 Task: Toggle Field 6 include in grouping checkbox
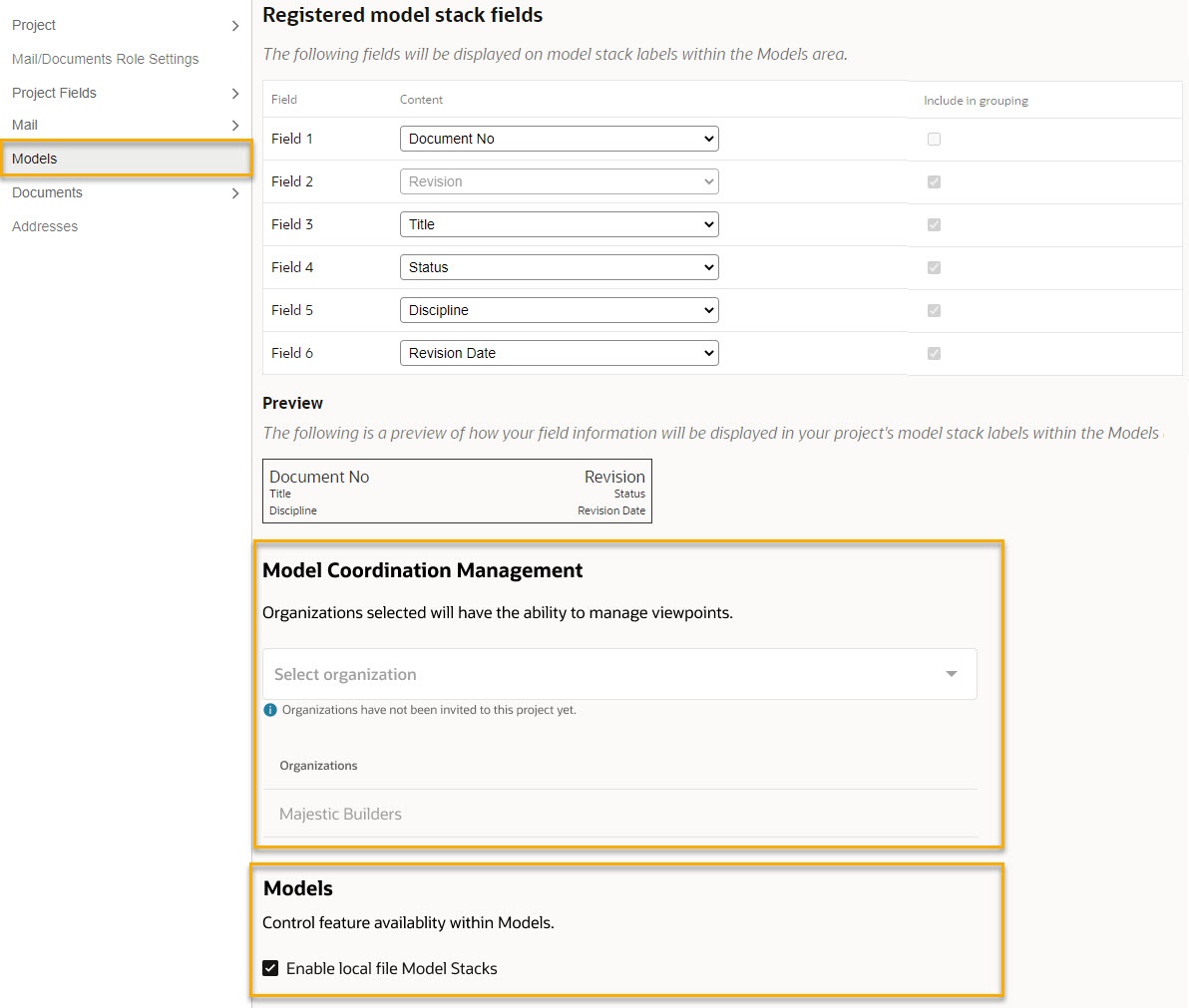coord(934,353)
